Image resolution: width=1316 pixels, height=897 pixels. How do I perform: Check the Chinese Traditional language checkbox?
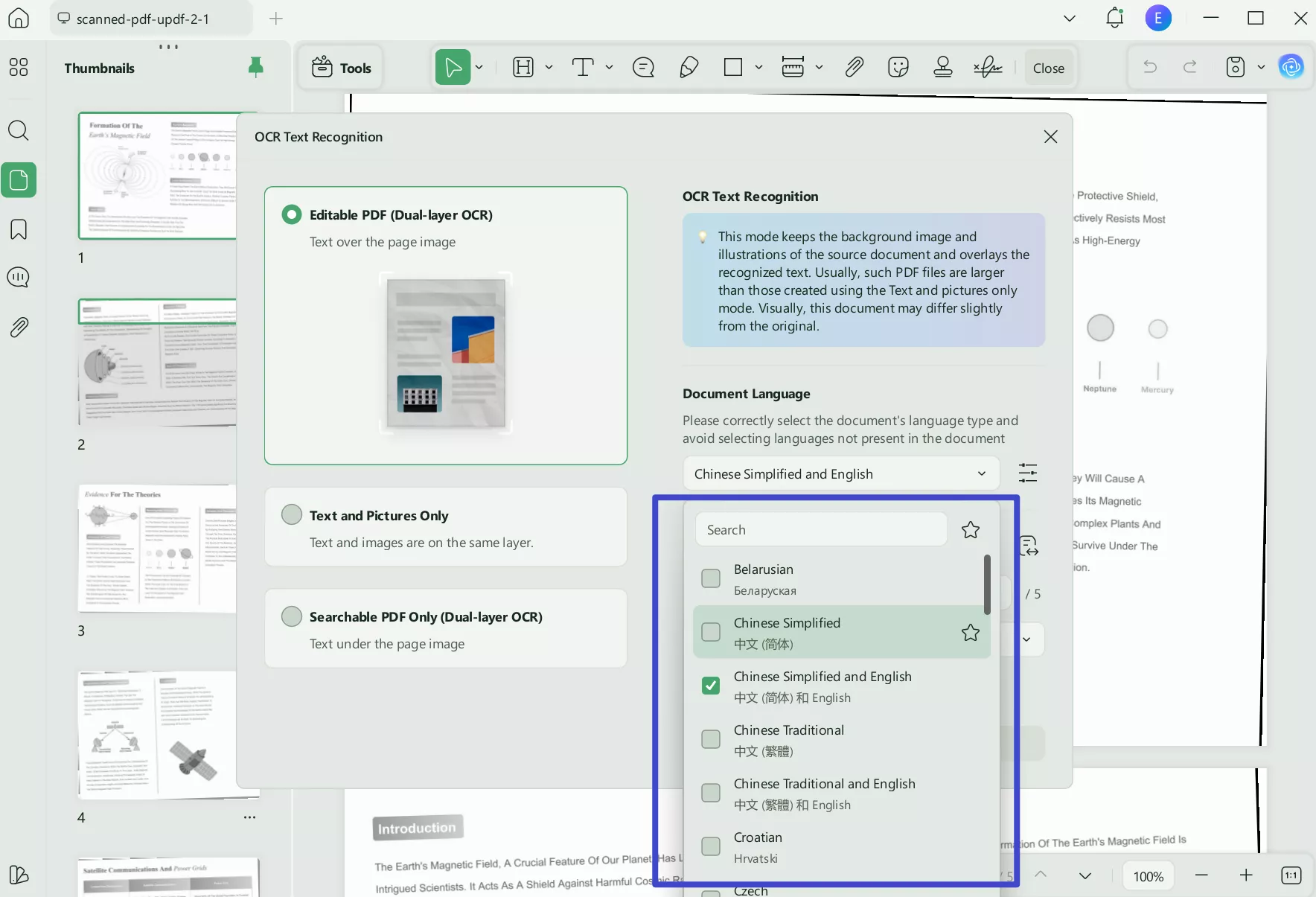click(x=711, y=739)
